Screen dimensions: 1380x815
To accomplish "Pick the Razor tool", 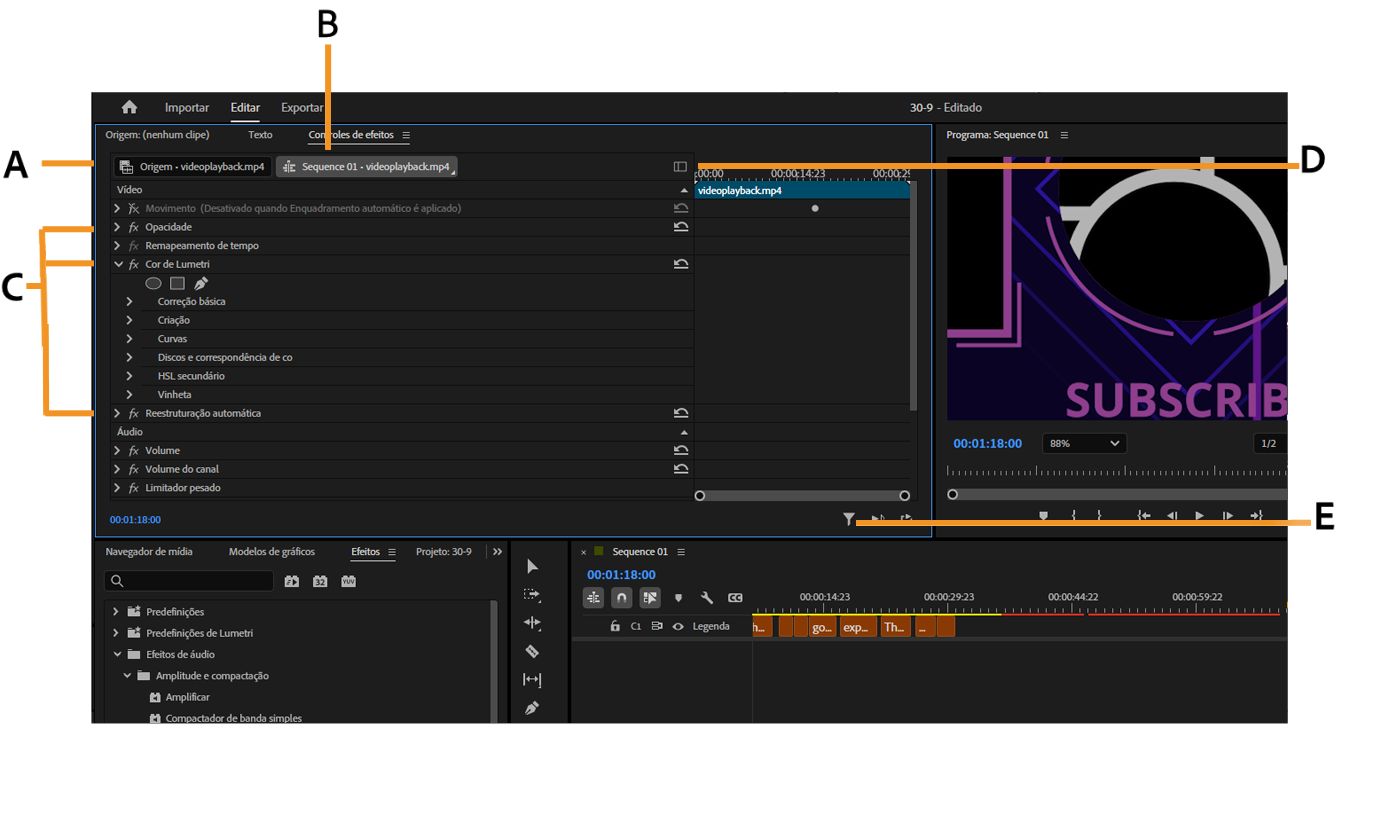I will (x=532, y=651).
